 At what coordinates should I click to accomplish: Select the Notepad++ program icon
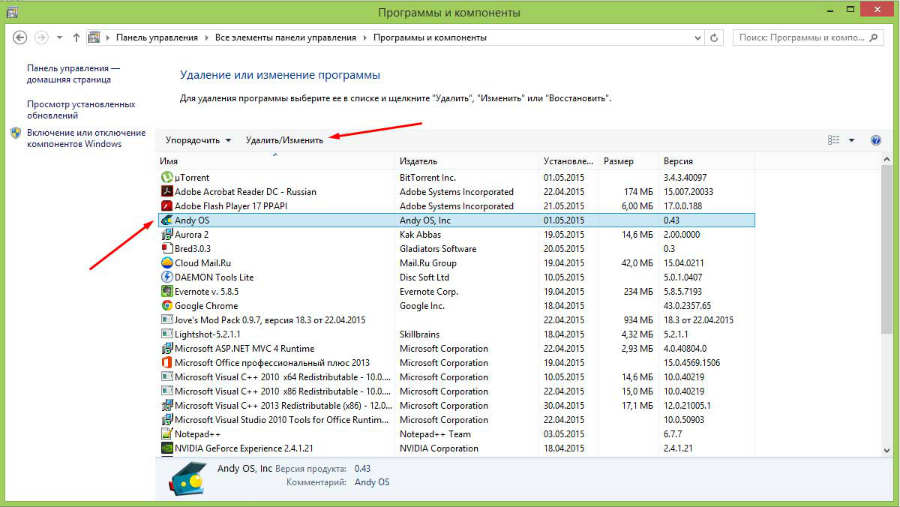click(167, 434)
